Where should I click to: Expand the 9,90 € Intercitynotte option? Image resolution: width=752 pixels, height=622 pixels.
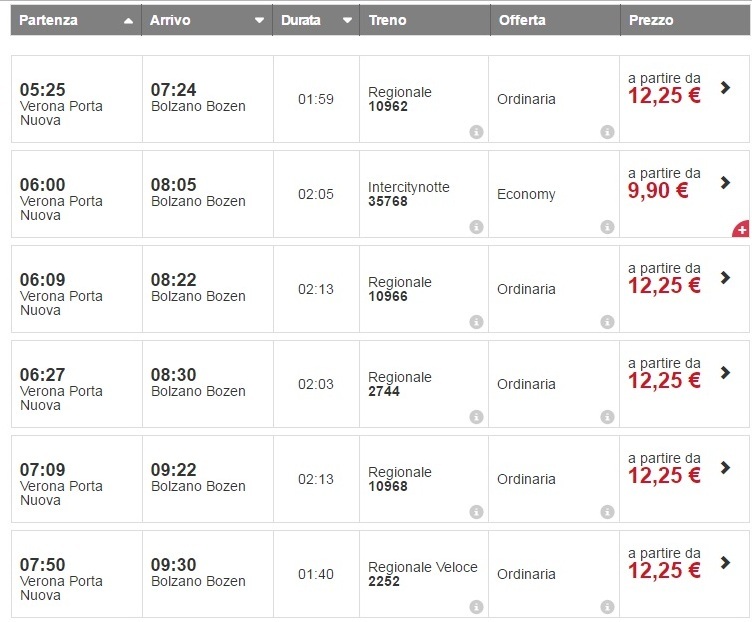726,183
